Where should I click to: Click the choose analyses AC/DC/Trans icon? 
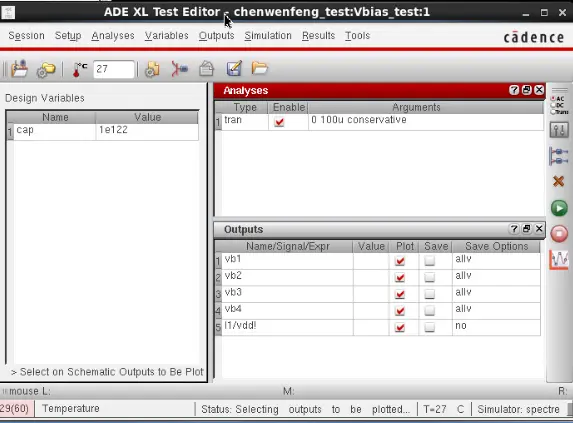(559, 105)
